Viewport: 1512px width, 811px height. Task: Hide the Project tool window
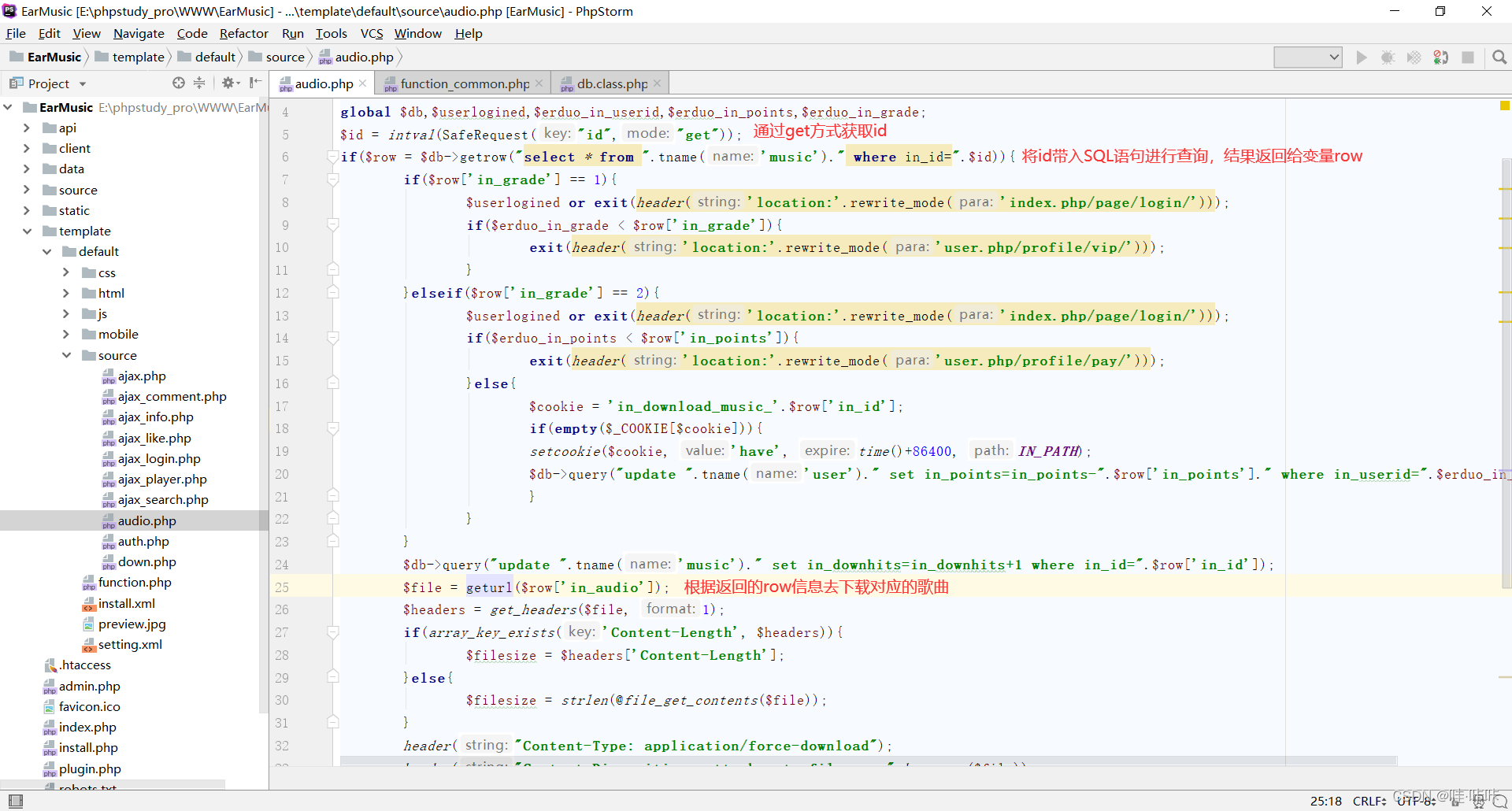[255, 83]
